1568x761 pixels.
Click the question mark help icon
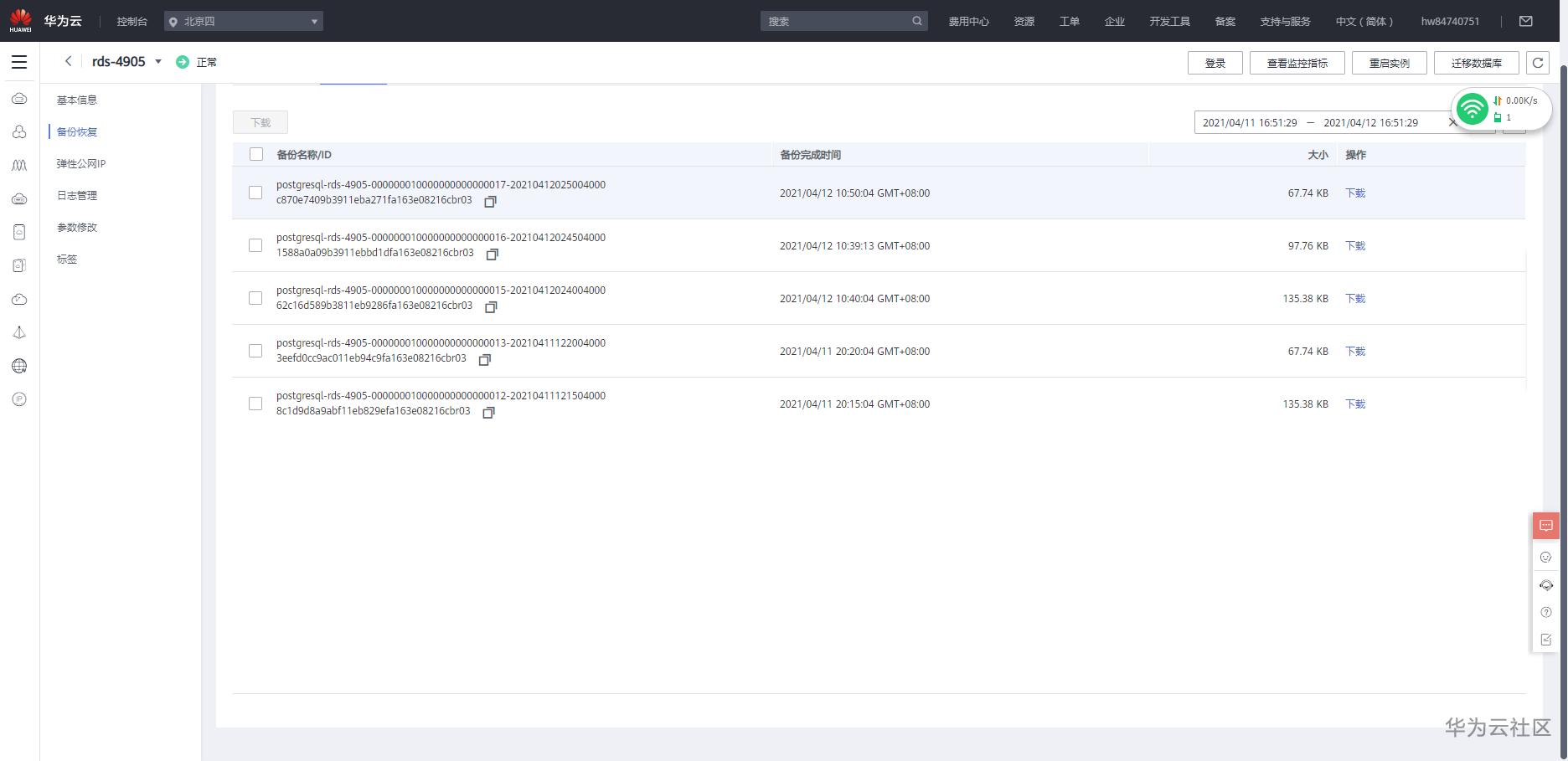[1546, 612]
